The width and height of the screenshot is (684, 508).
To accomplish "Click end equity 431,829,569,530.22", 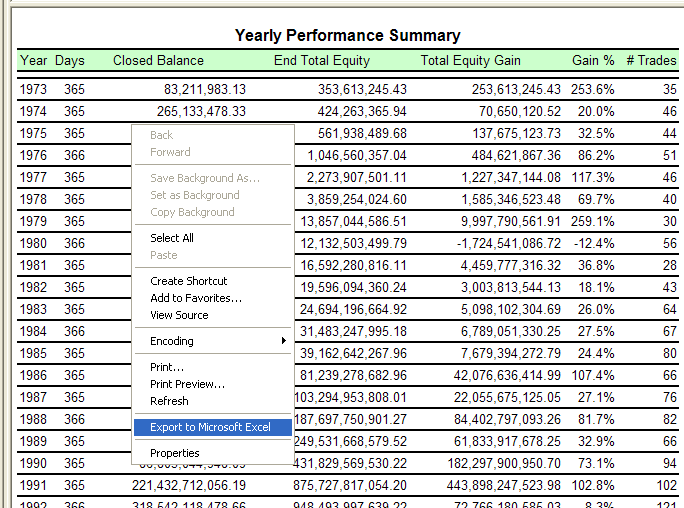I will (350, 463).
